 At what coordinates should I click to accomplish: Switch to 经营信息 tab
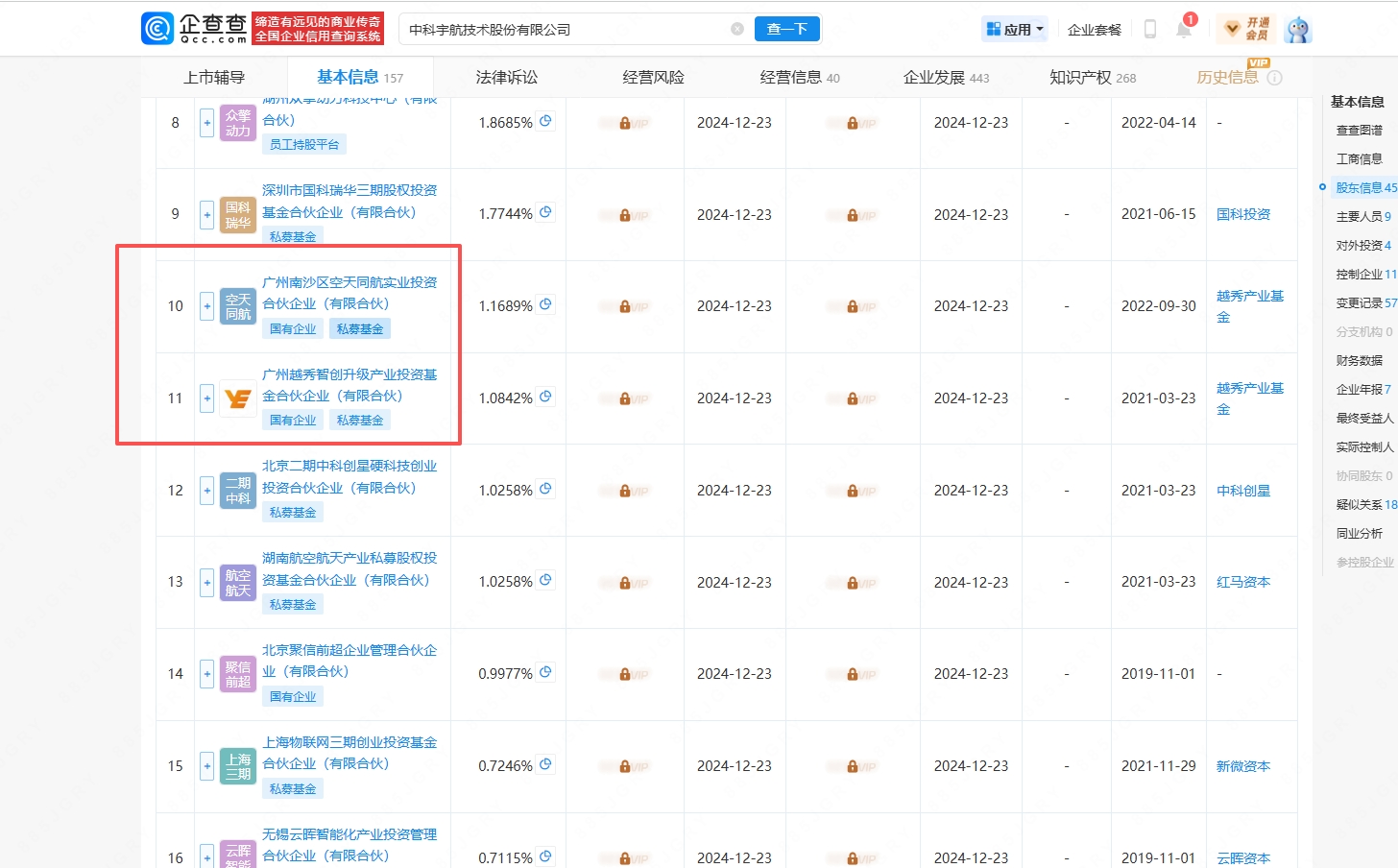coord(800,77)
